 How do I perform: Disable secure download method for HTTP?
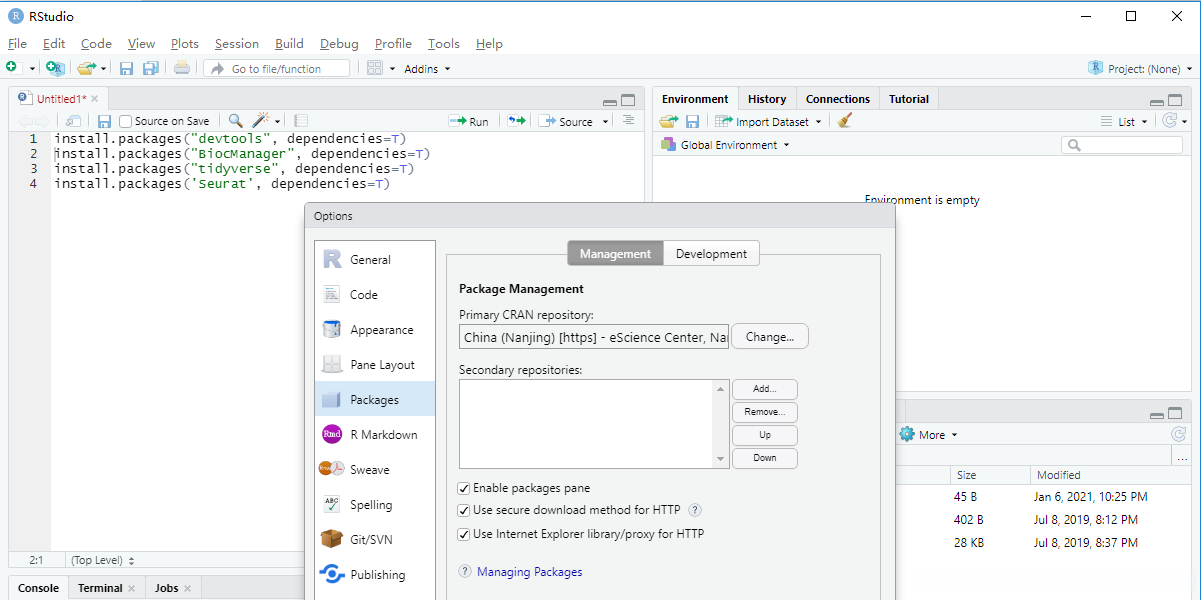tap(464, 510)
